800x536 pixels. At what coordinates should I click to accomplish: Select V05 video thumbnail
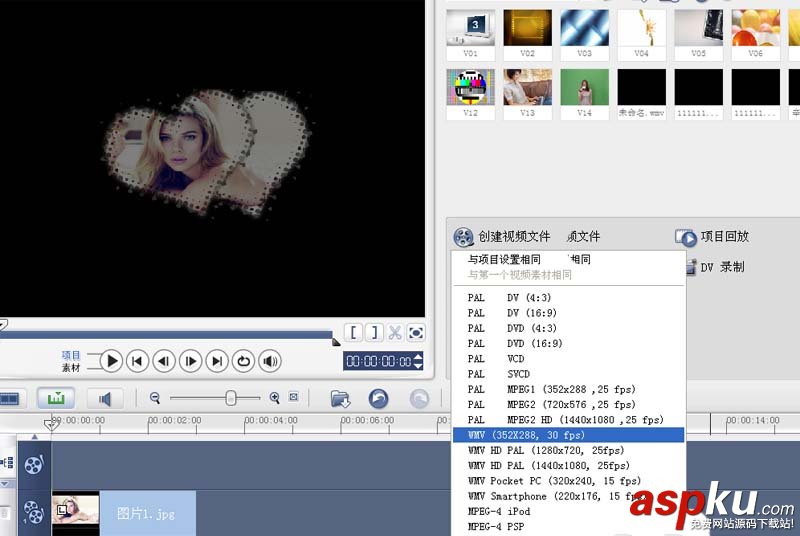point(698,35)
